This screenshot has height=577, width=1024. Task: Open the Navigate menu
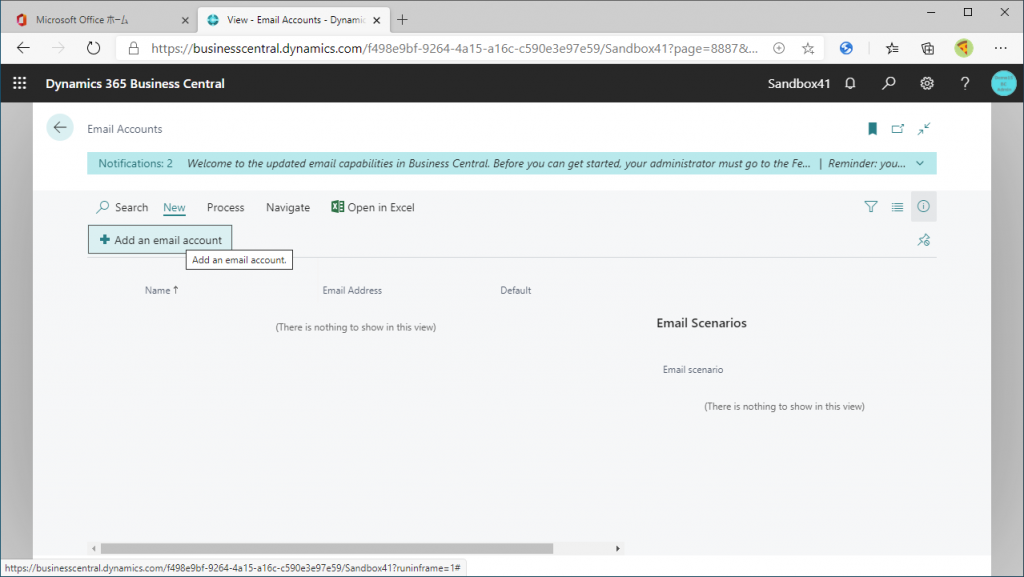(x=288, y=207)
